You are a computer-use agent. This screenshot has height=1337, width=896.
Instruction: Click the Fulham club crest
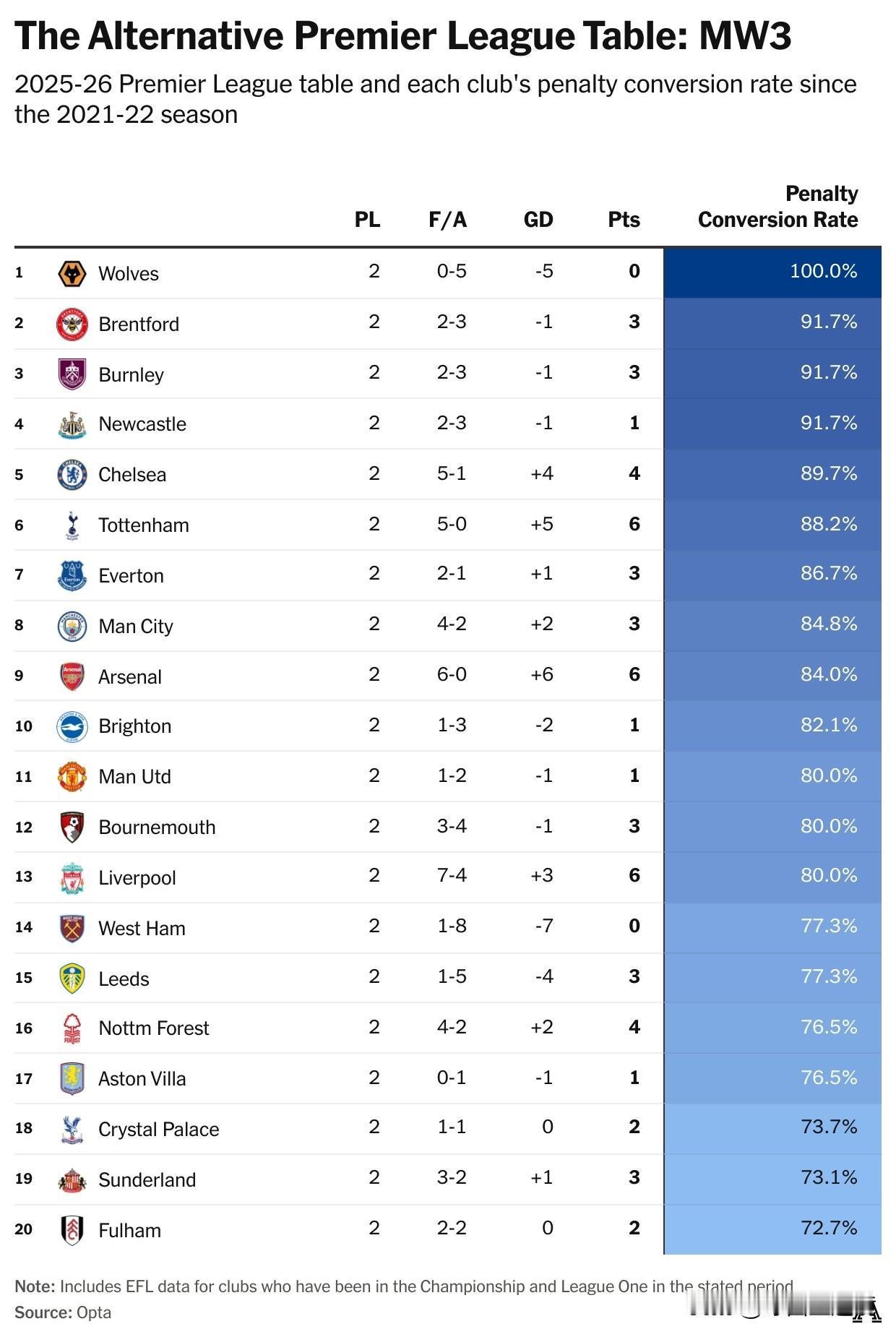coord(72,1230)
